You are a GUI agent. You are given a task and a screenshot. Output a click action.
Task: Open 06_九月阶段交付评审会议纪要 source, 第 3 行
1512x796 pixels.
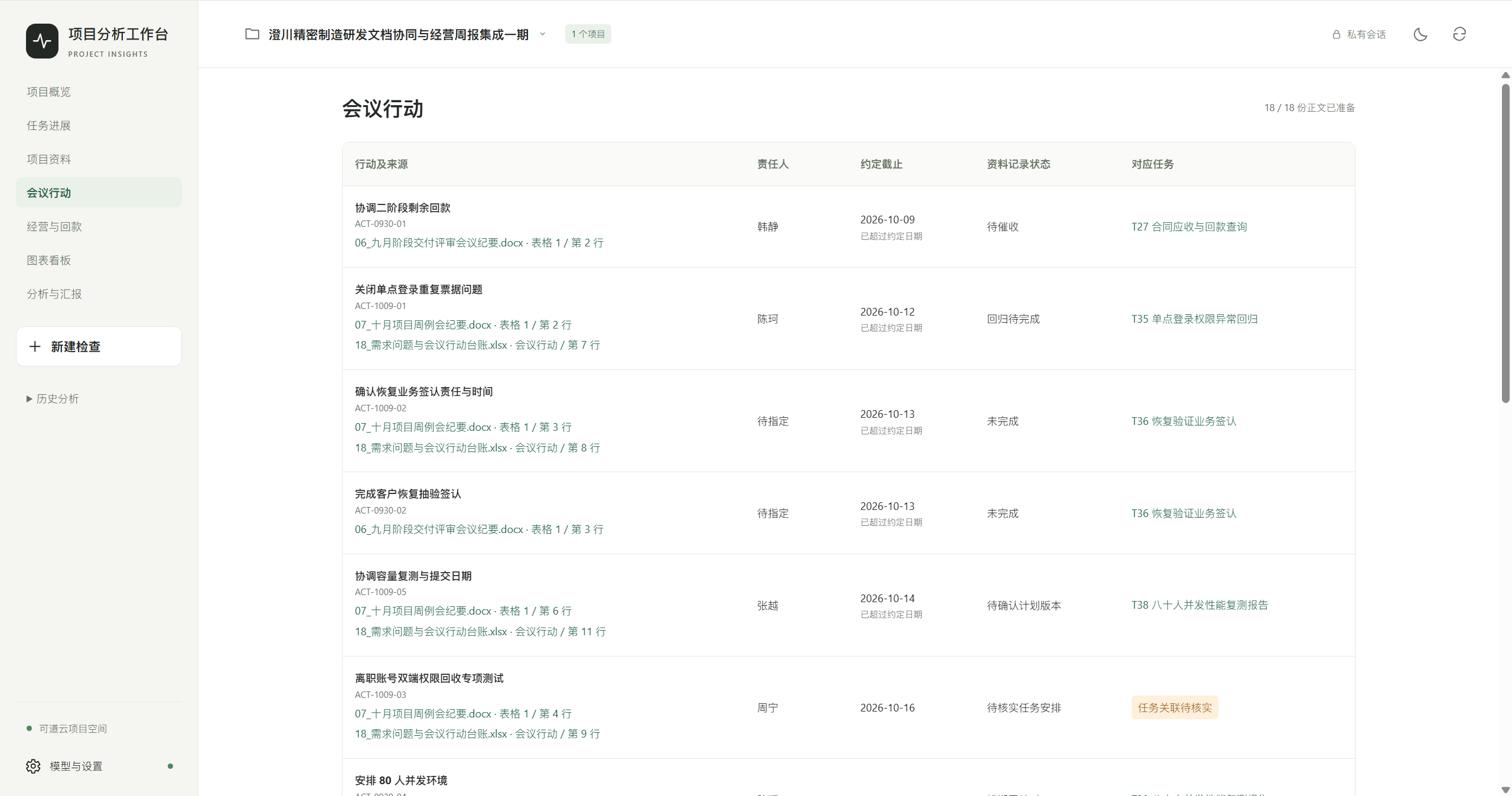click(x=479, y=529)
